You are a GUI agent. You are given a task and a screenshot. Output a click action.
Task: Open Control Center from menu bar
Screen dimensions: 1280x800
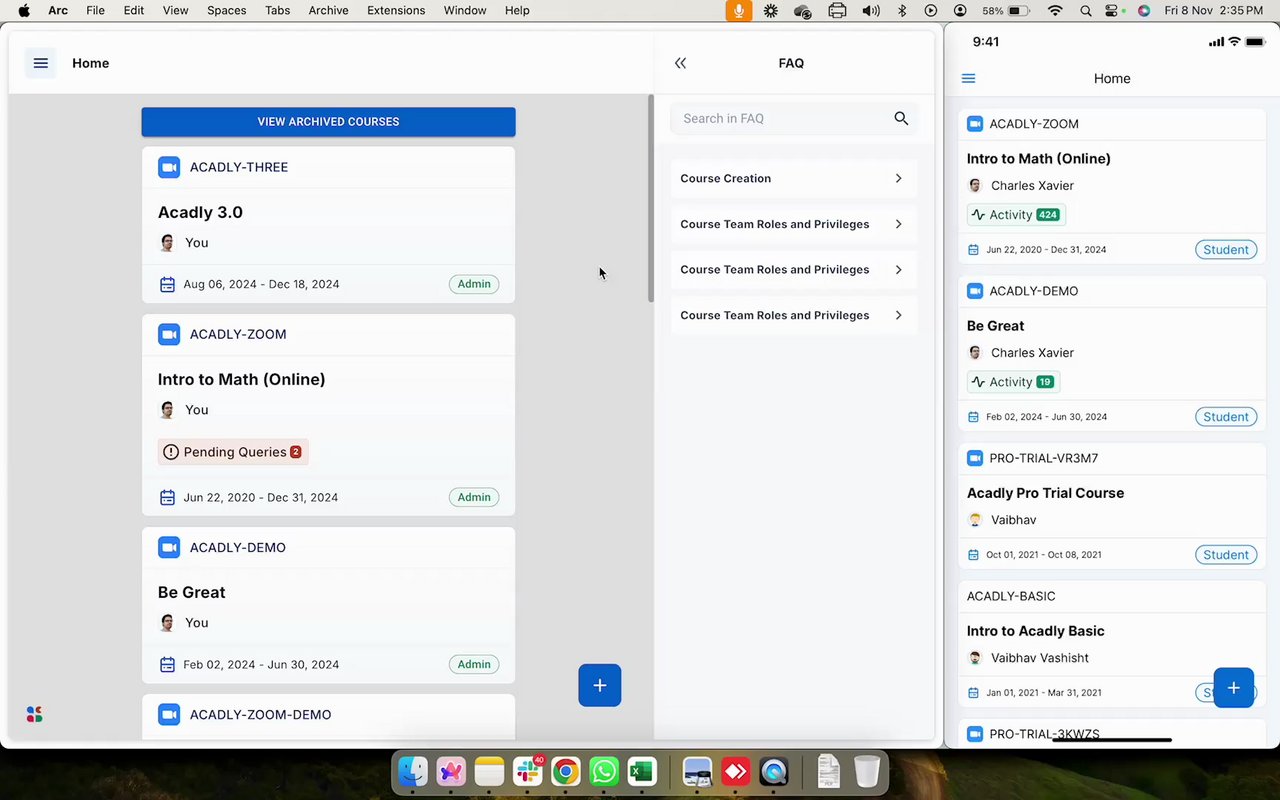click(x=1113, y=10)
